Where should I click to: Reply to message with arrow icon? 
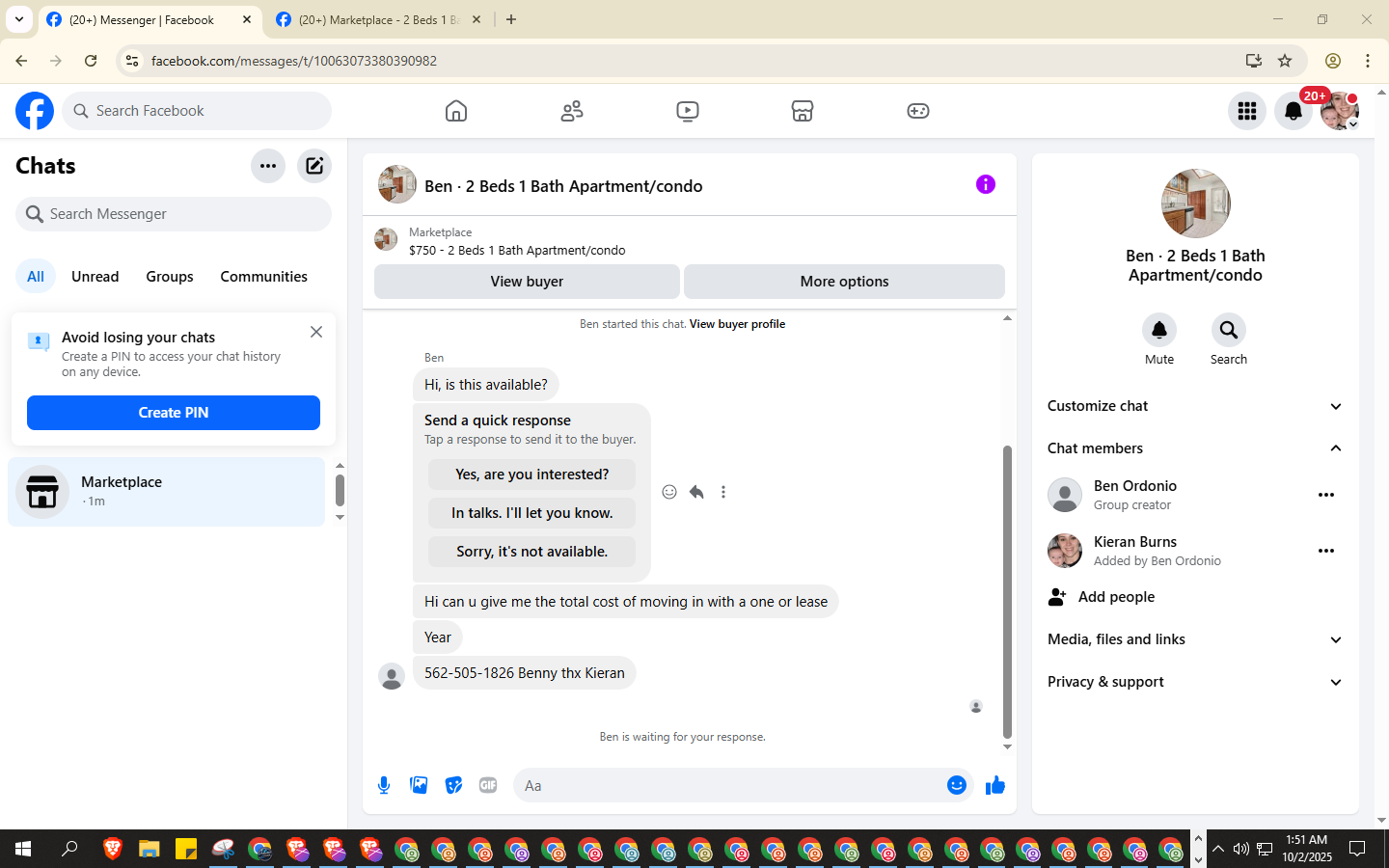[x=696, y=492]
